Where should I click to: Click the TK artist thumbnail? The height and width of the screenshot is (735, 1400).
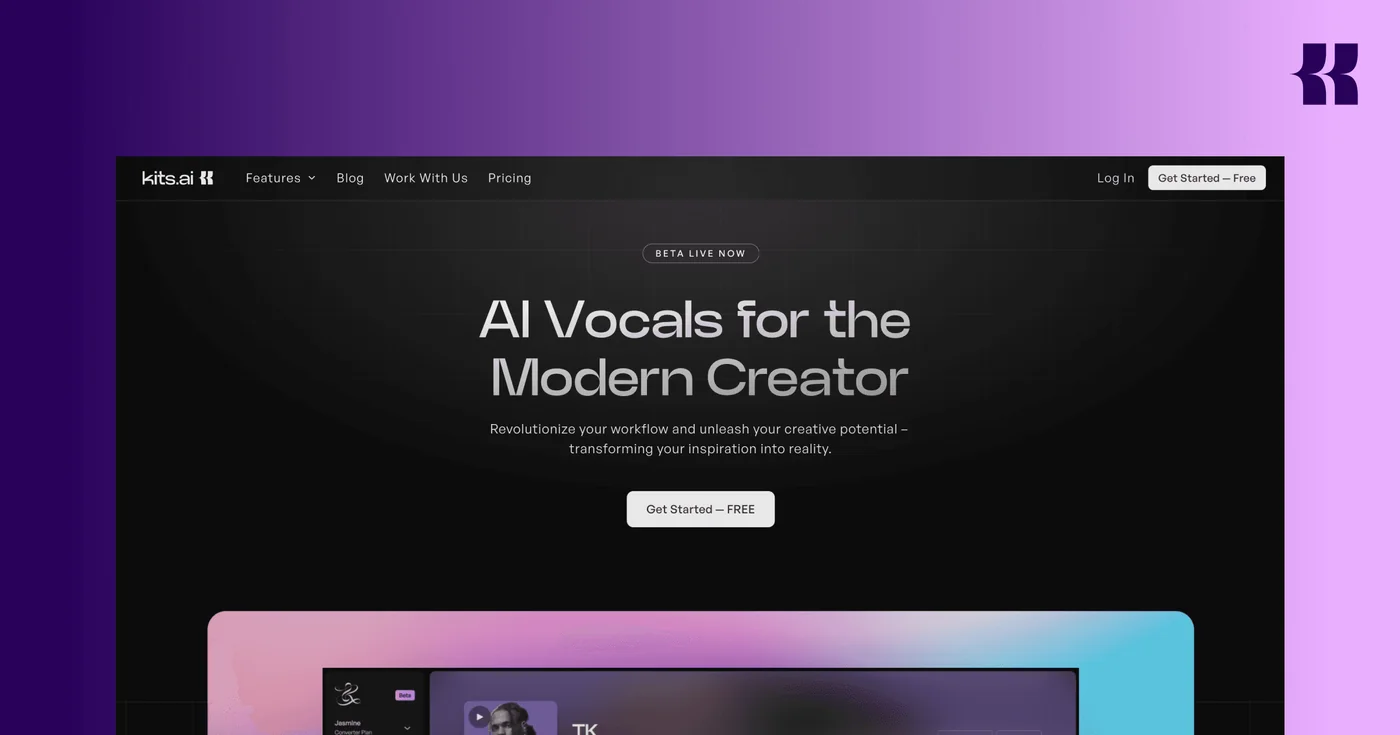(x=510, y=718)
